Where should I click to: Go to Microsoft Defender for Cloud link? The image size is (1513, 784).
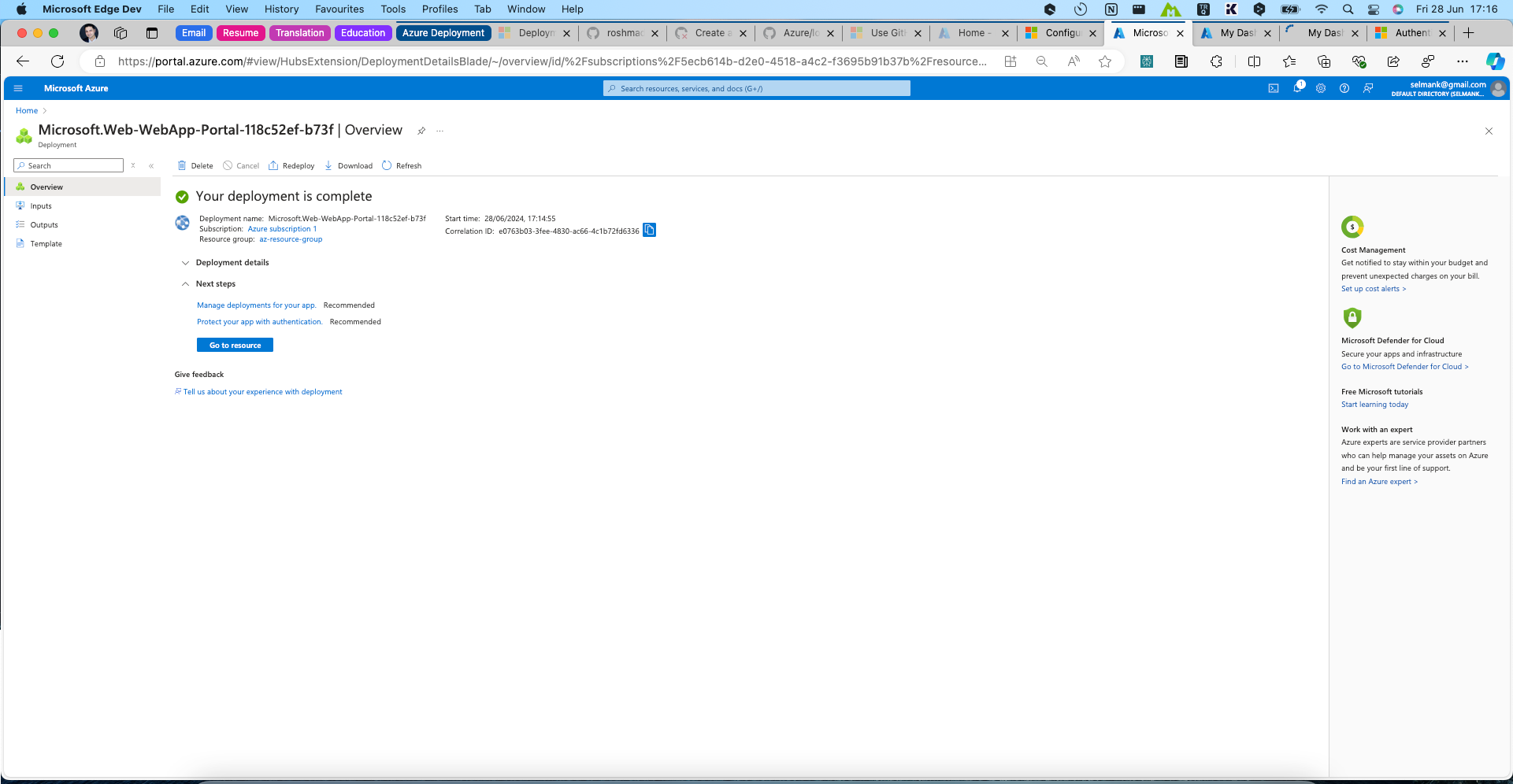(x=1405, y=367)
